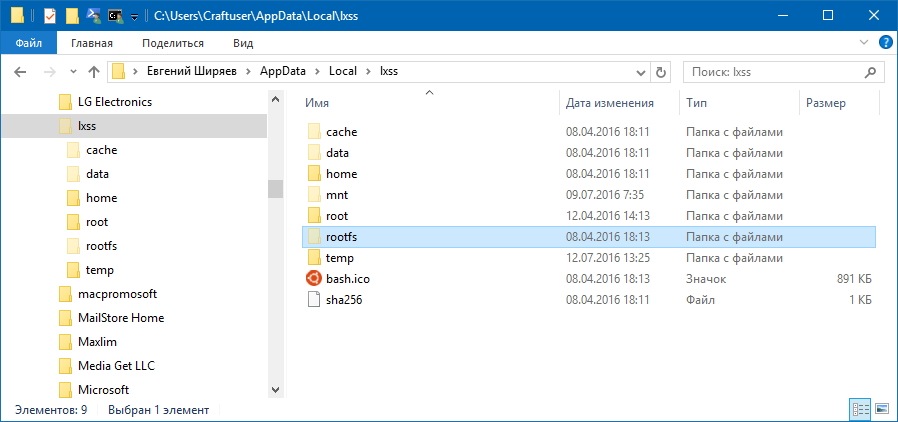Screen dimensions: 898x422
Task: Open PowerShell from quick access toolbar icon
Action: 93,15
